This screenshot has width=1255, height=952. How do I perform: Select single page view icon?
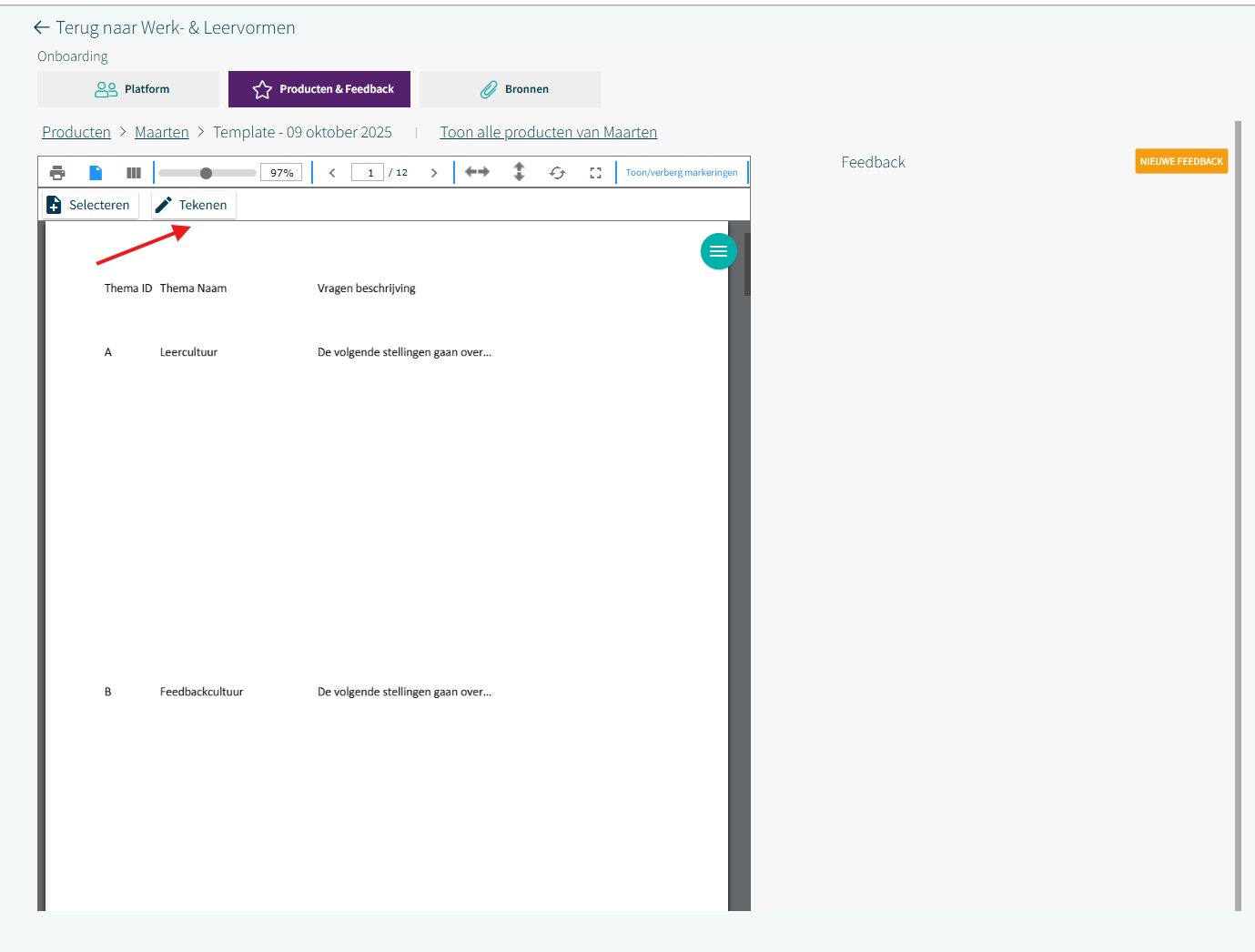pos(96,173)
